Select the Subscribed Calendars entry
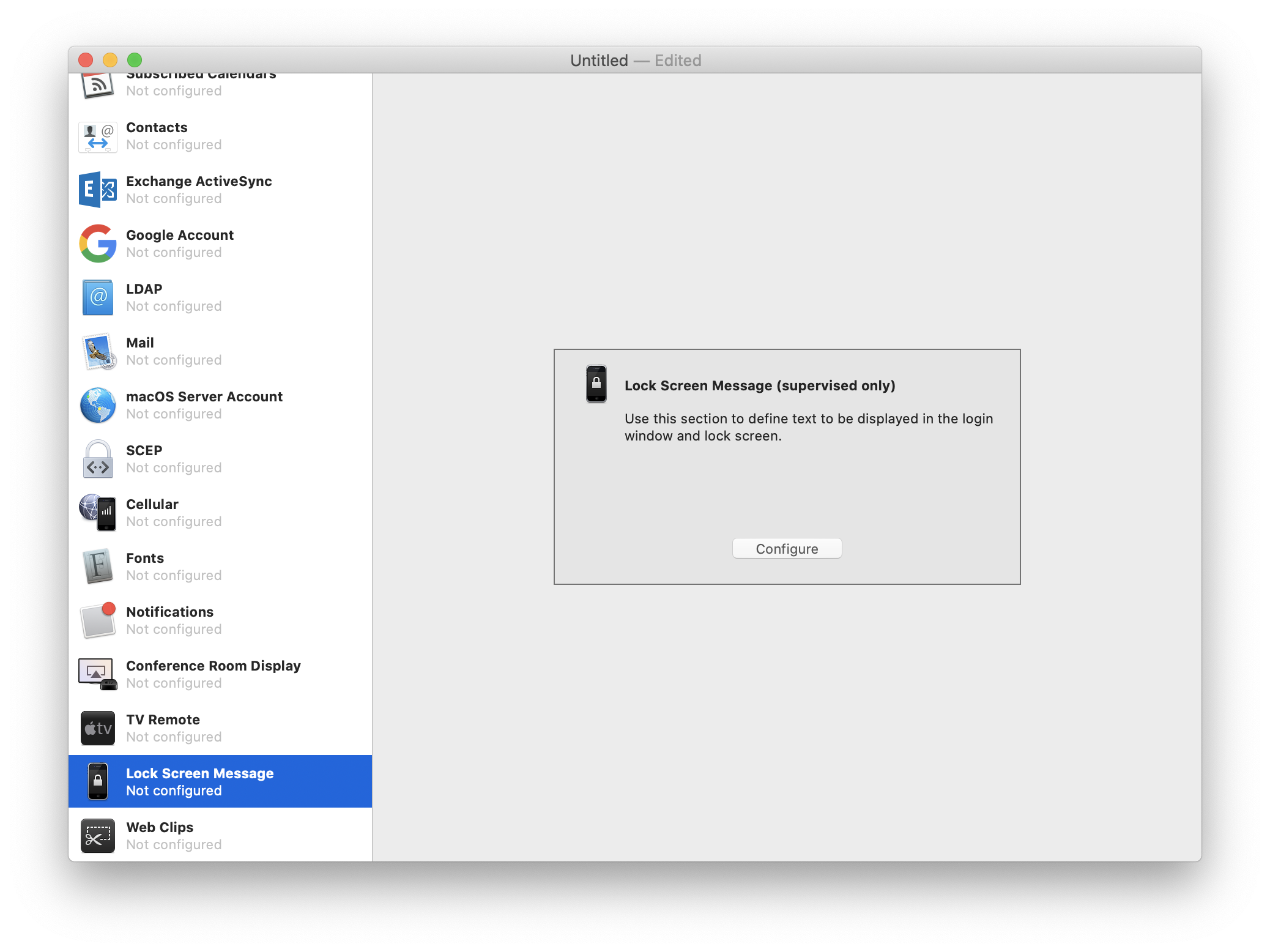The width and height of the screenshot is (1270, 952). pyautogui.click(x=202, y=83)
